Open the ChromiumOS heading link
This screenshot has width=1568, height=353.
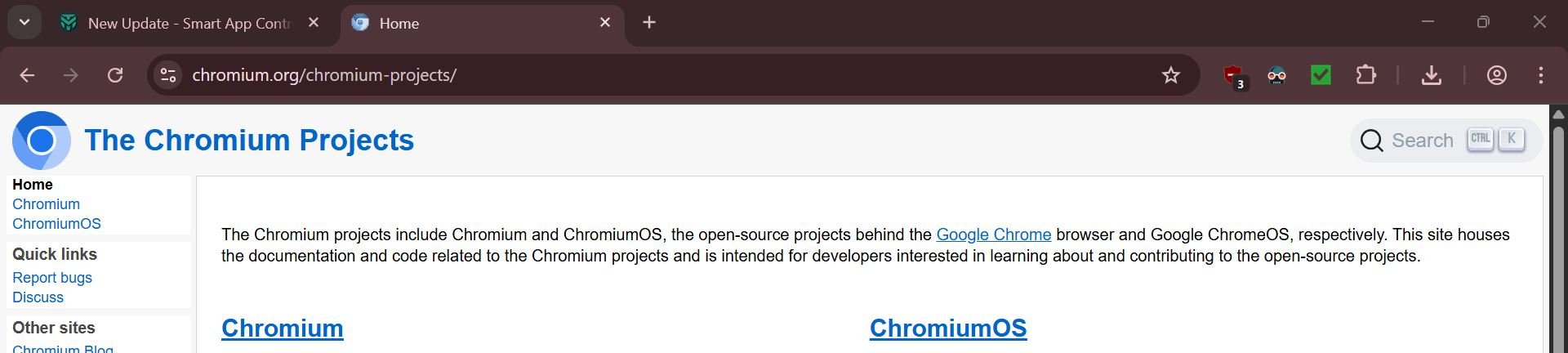coord(948,328)
